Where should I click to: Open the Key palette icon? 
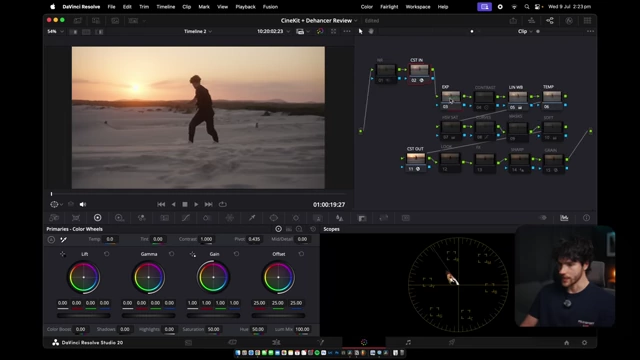click(362, 218)
